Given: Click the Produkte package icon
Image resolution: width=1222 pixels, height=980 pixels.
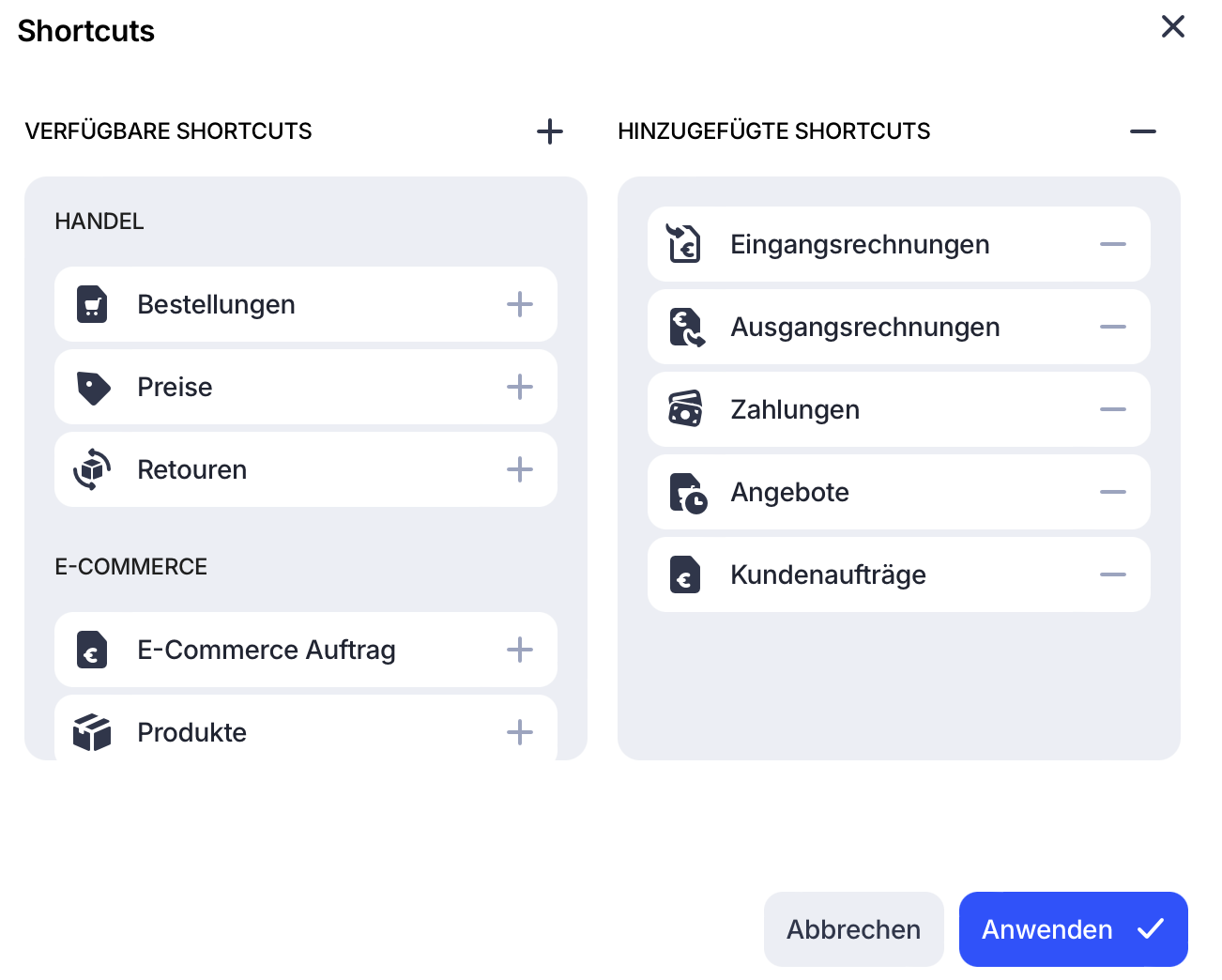Looking at the screenshot, I should click(92, 732).
